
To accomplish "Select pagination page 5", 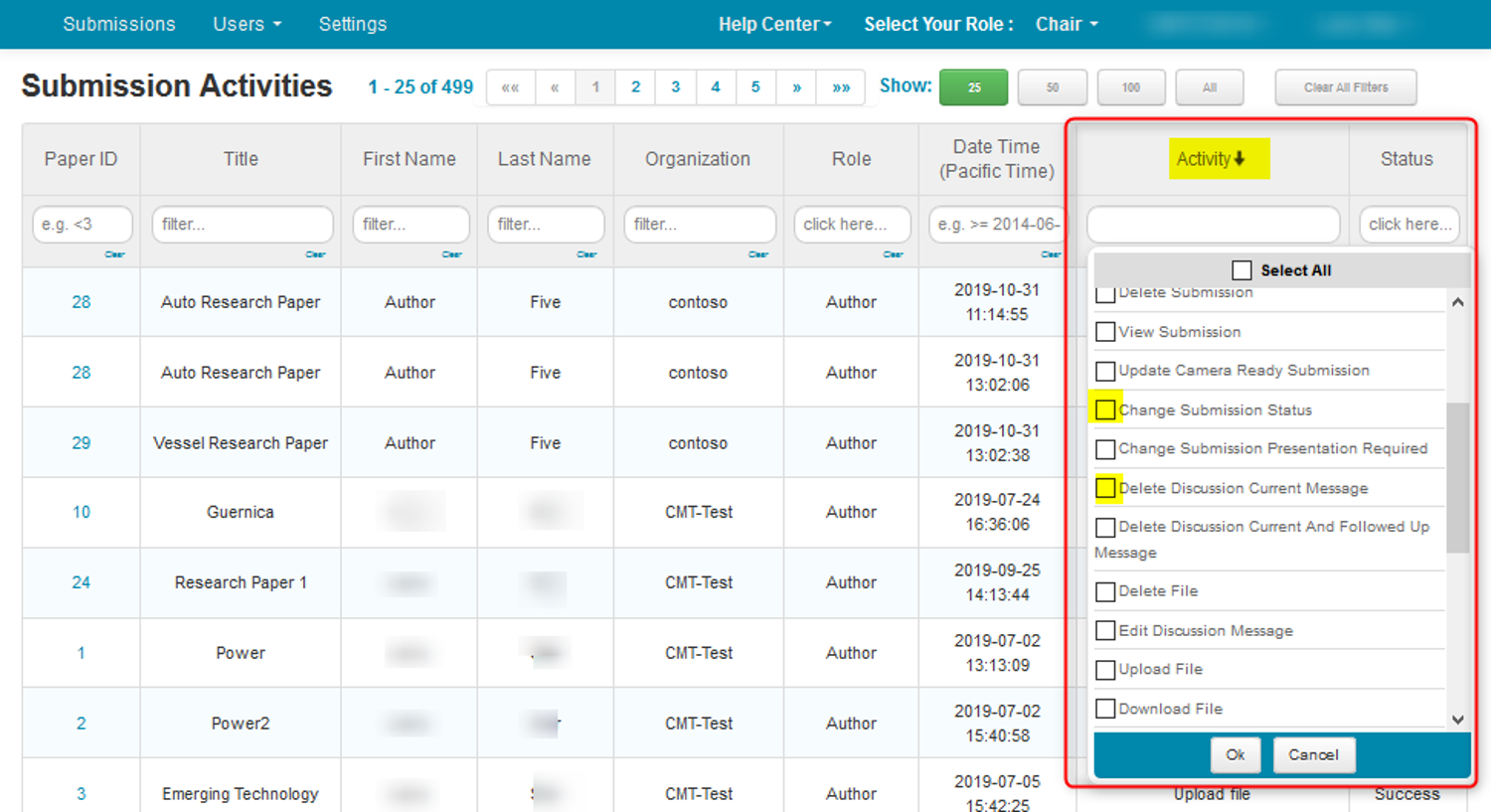I will [x=755, y=87].
